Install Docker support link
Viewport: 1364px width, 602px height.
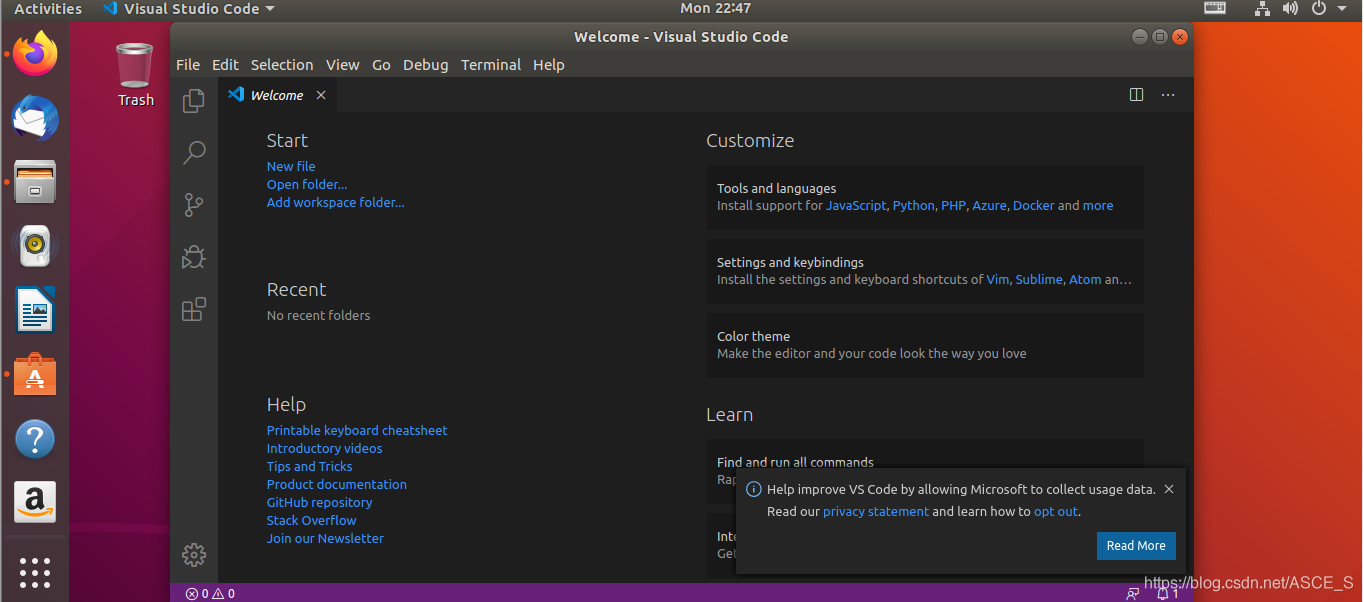coord(1033,205)
